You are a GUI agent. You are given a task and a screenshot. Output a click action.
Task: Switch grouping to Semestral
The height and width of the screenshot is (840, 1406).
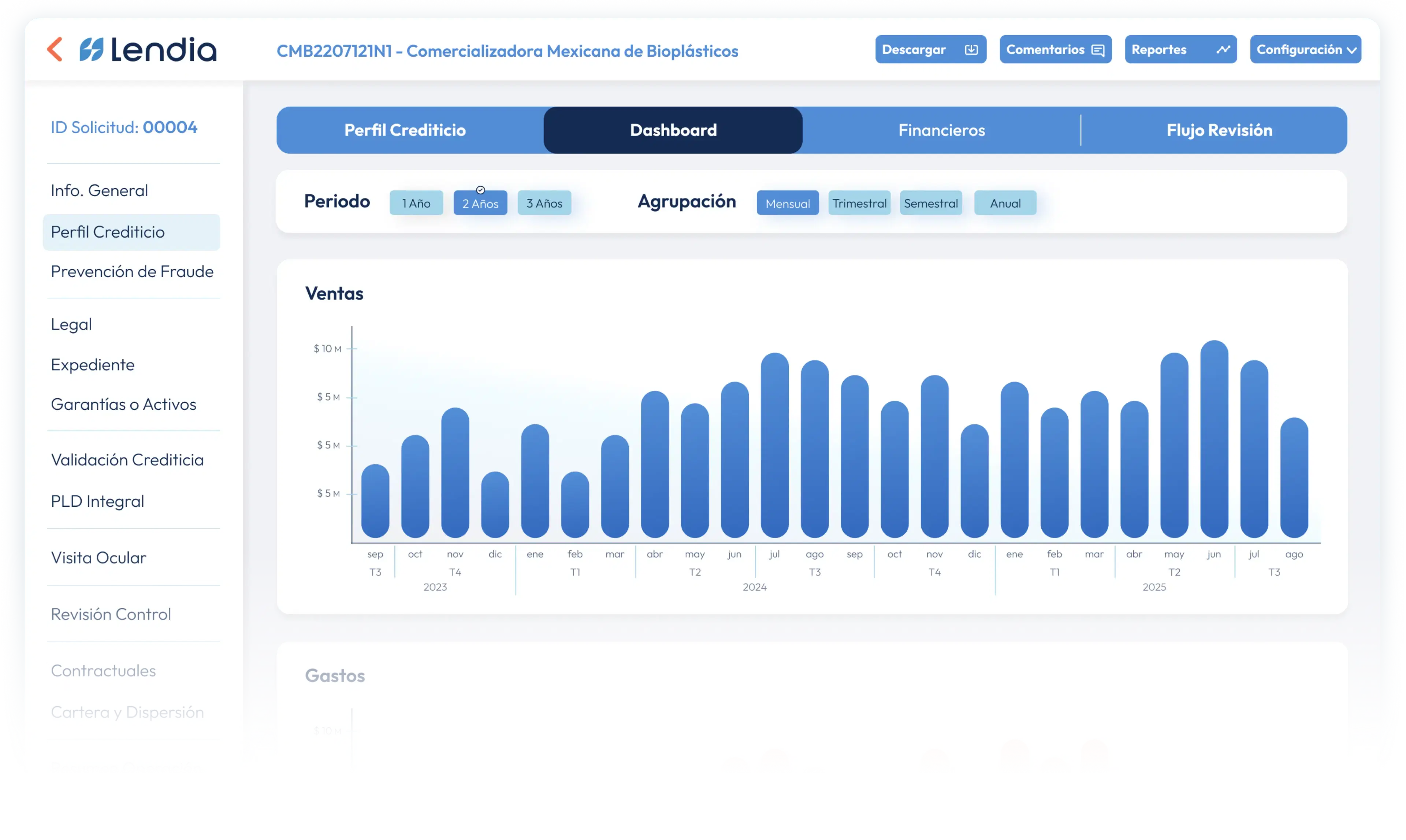tap(930, 203)
